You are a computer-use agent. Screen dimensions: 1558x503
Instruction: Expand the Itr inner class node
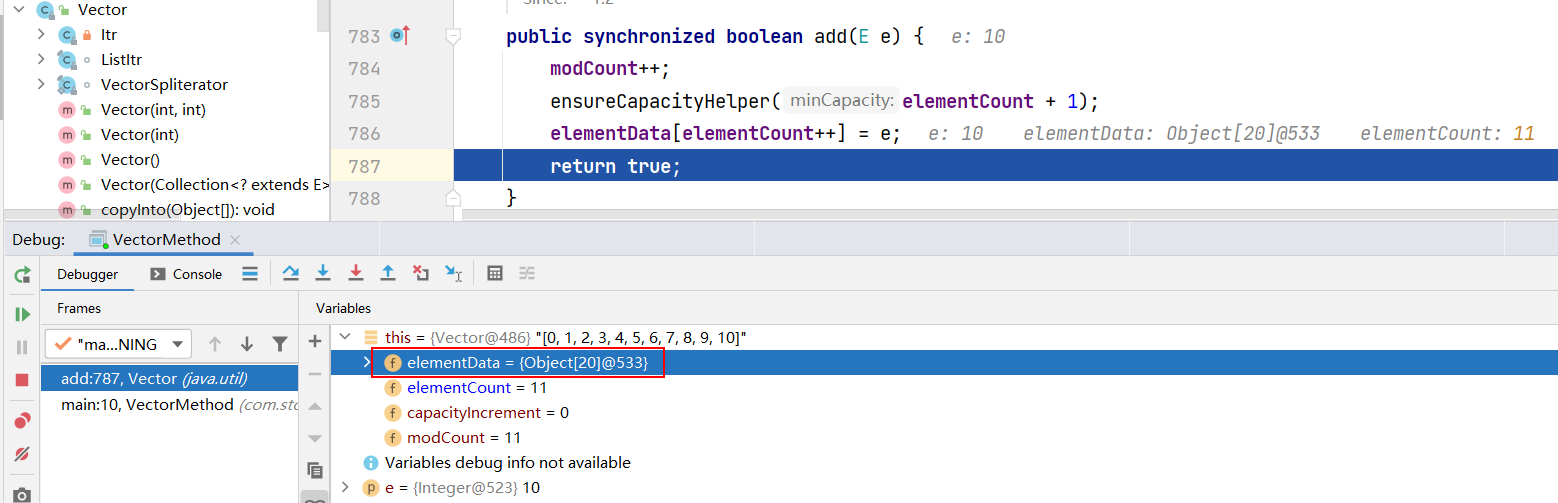pyautogui.click(x=41, y=34)
